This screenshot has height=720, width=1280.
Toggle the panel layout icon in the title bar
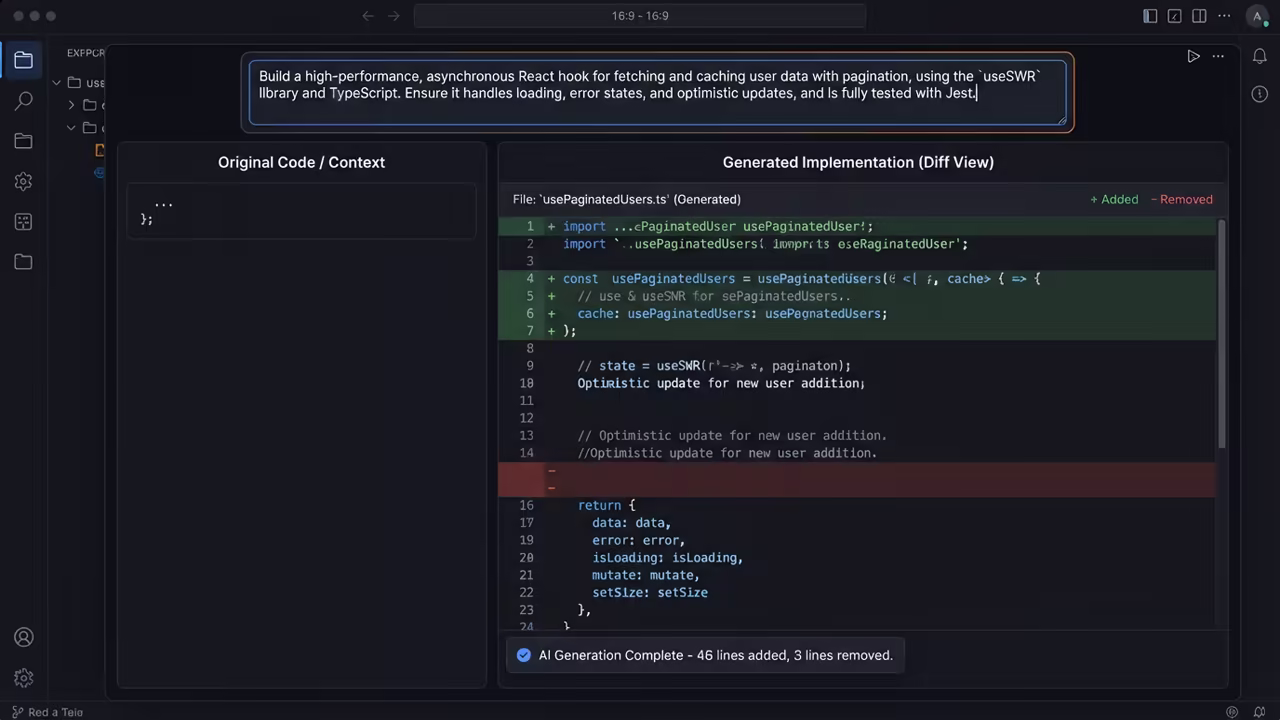1175,16
